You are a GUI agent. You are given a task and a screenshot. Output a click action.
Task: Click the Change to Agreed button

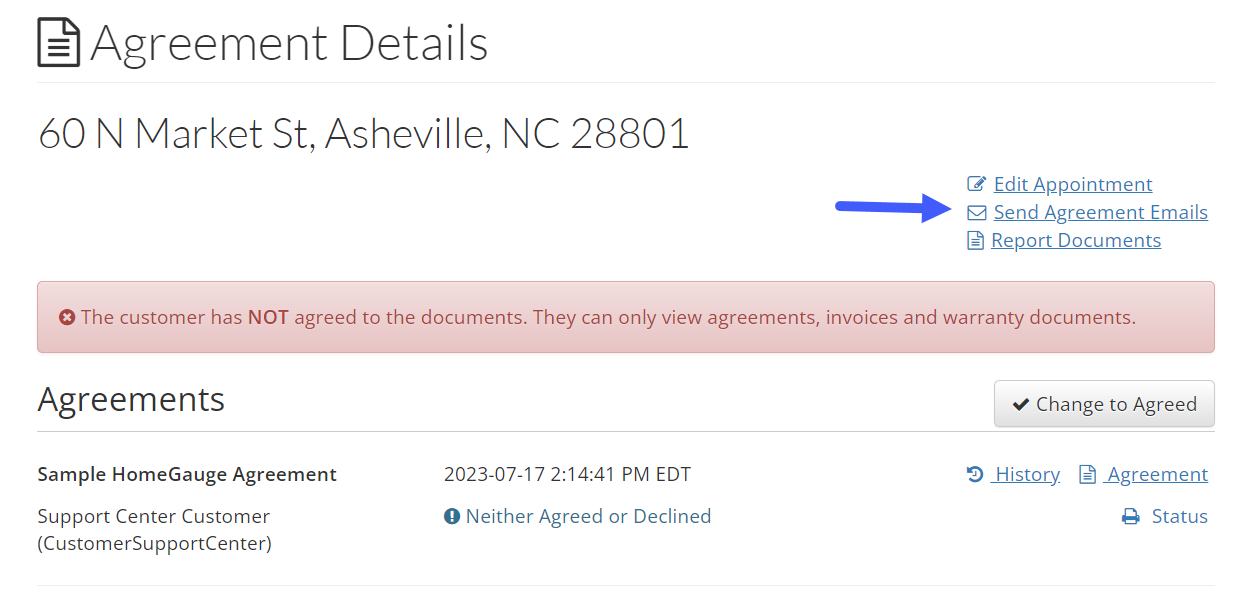[x=1104, y=404]
